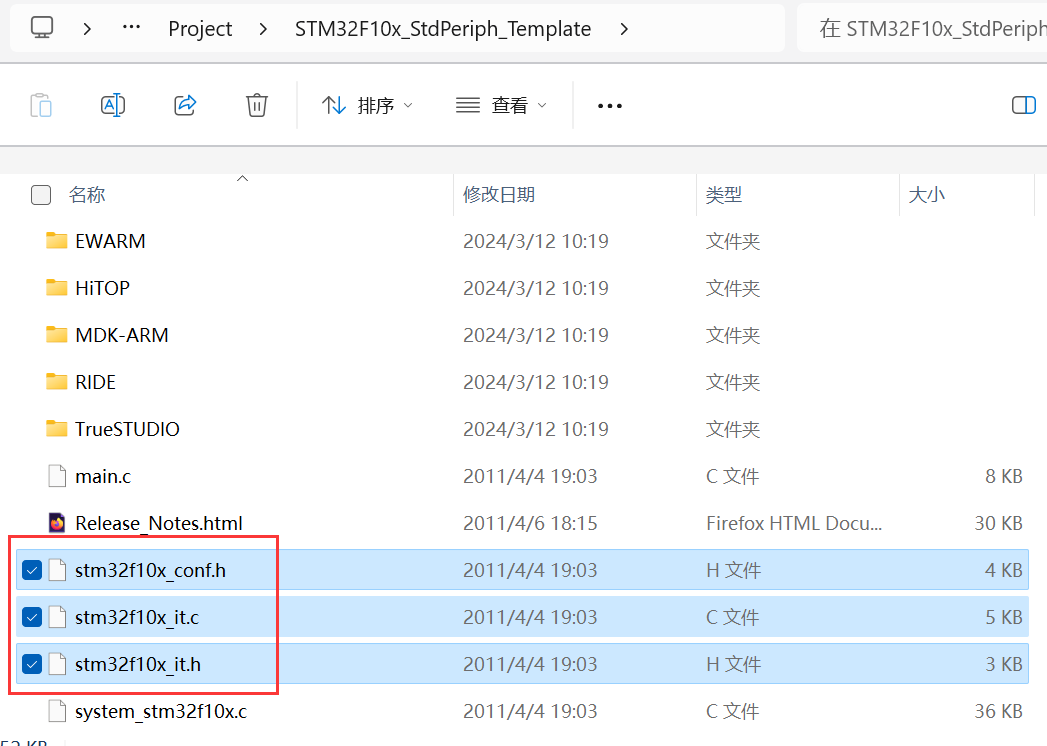
Task: Open the toolbar's more options menu
Action: (x=610, y=106)
